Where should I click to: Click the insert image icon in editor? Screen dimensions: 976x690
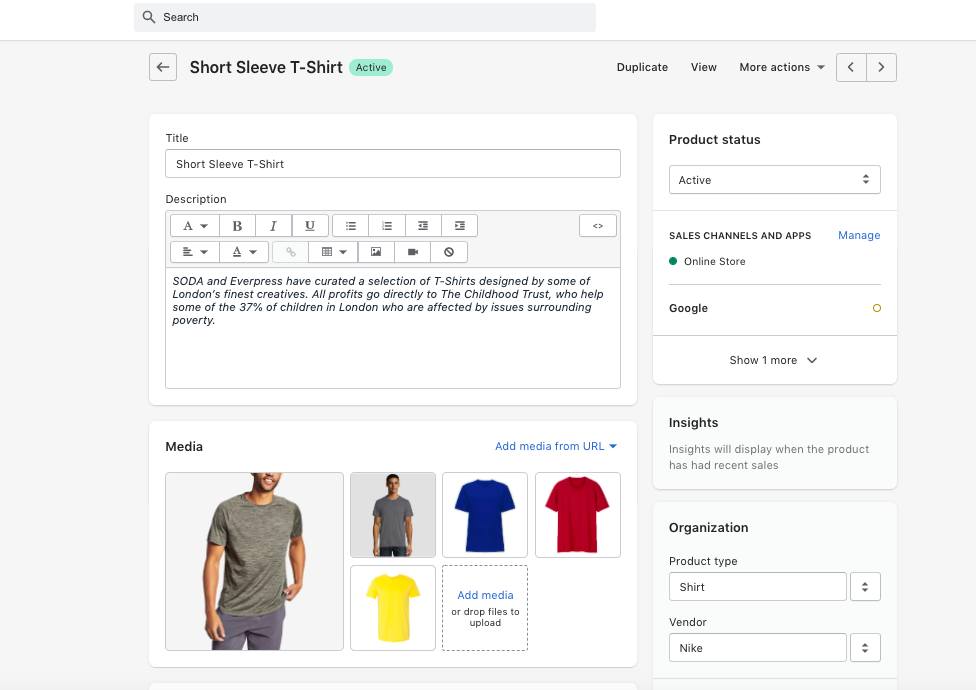(x=376, y=252)
